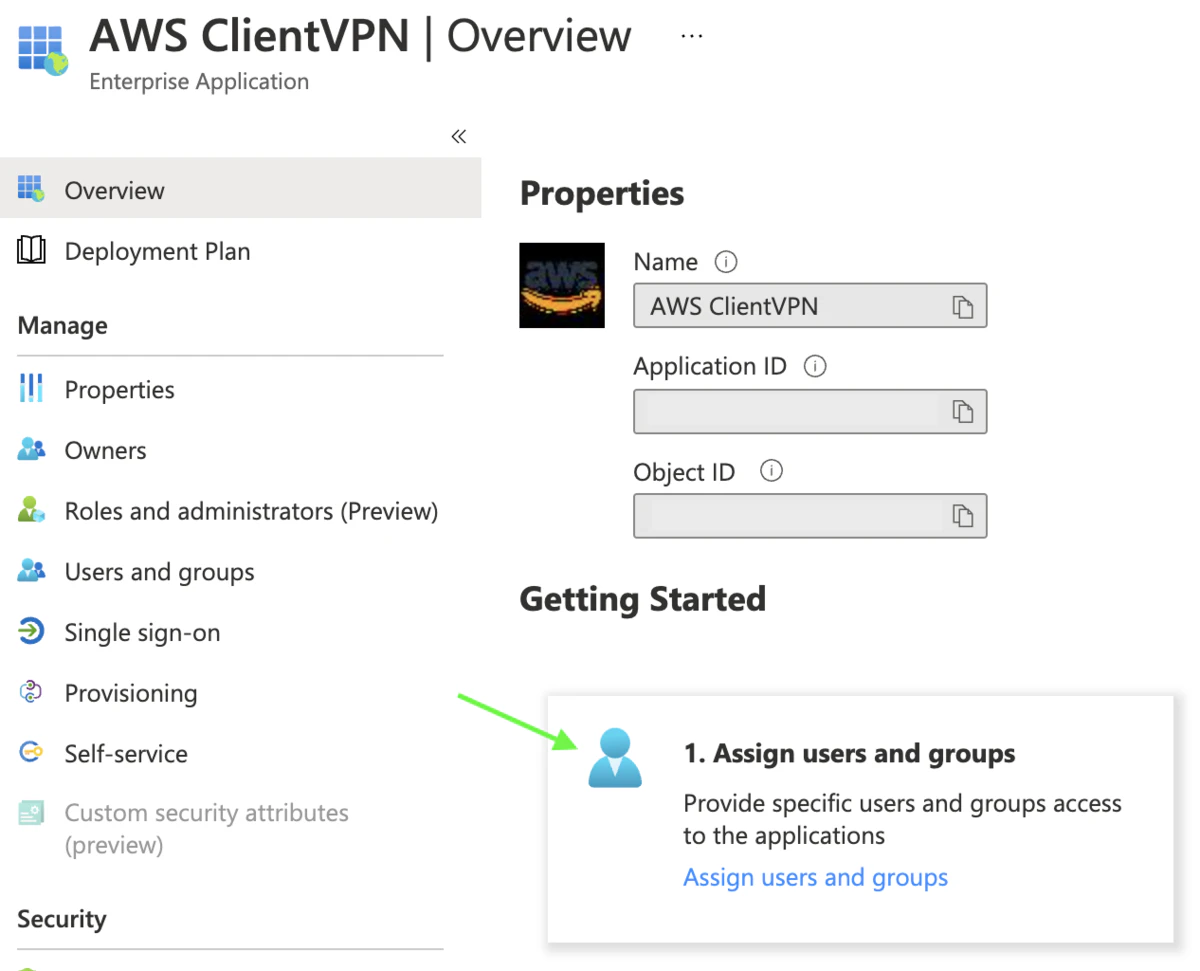The image size is (1200, 971).
Task: Click the Users and groups icon
Action: coord(31,572)
